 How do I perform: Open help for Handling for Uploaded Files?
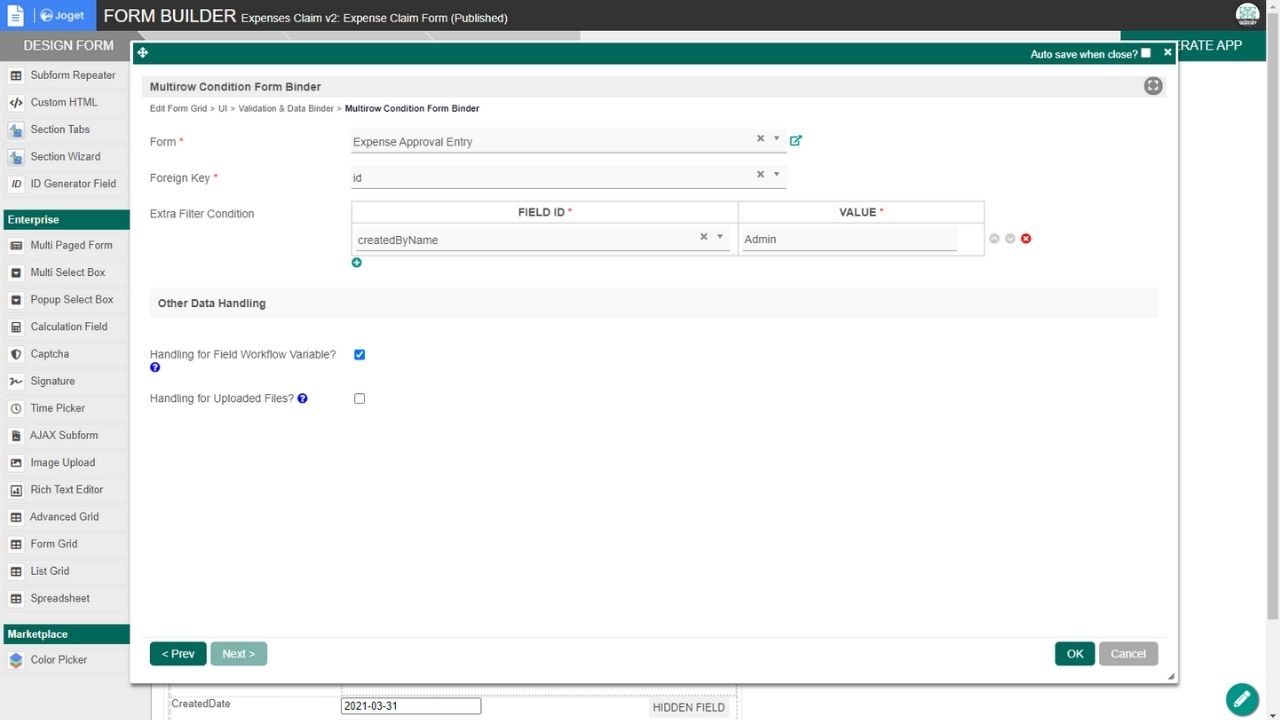click(303, 398)
